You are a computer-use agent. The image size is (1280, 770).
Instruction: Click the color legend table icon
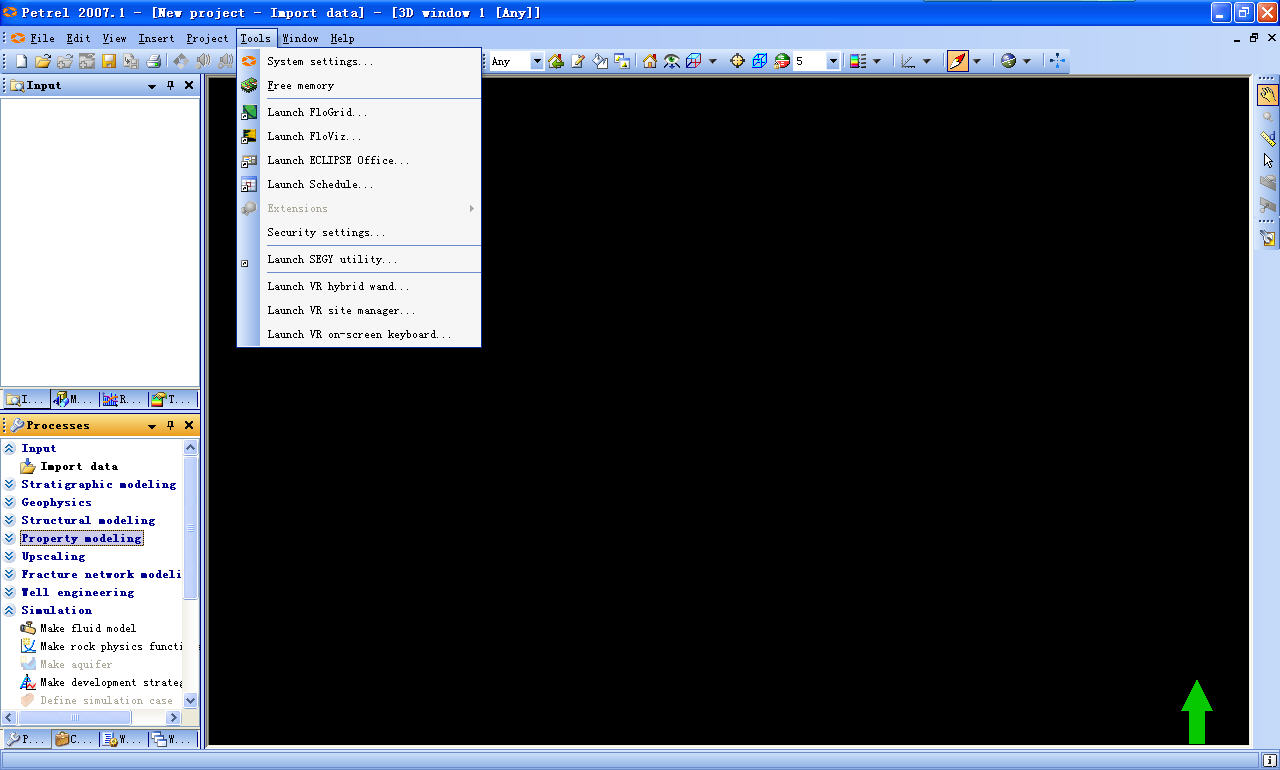click(x=858, y=61)
